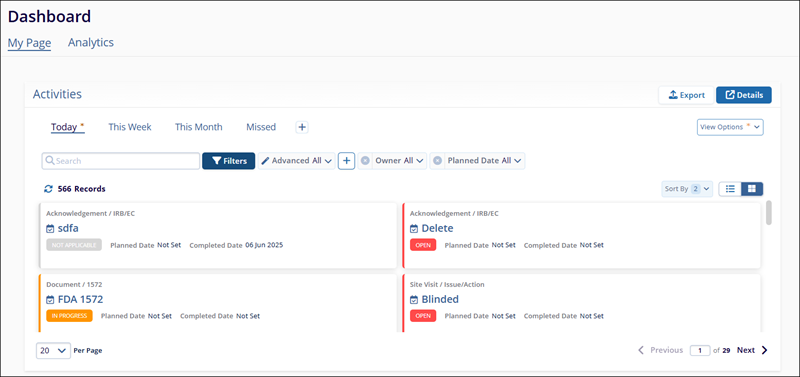Image resolution: width=800 pixels, height=377 pixels.
Task: Click calendar icon beside sdfa
Action: (x=50, y=229)
